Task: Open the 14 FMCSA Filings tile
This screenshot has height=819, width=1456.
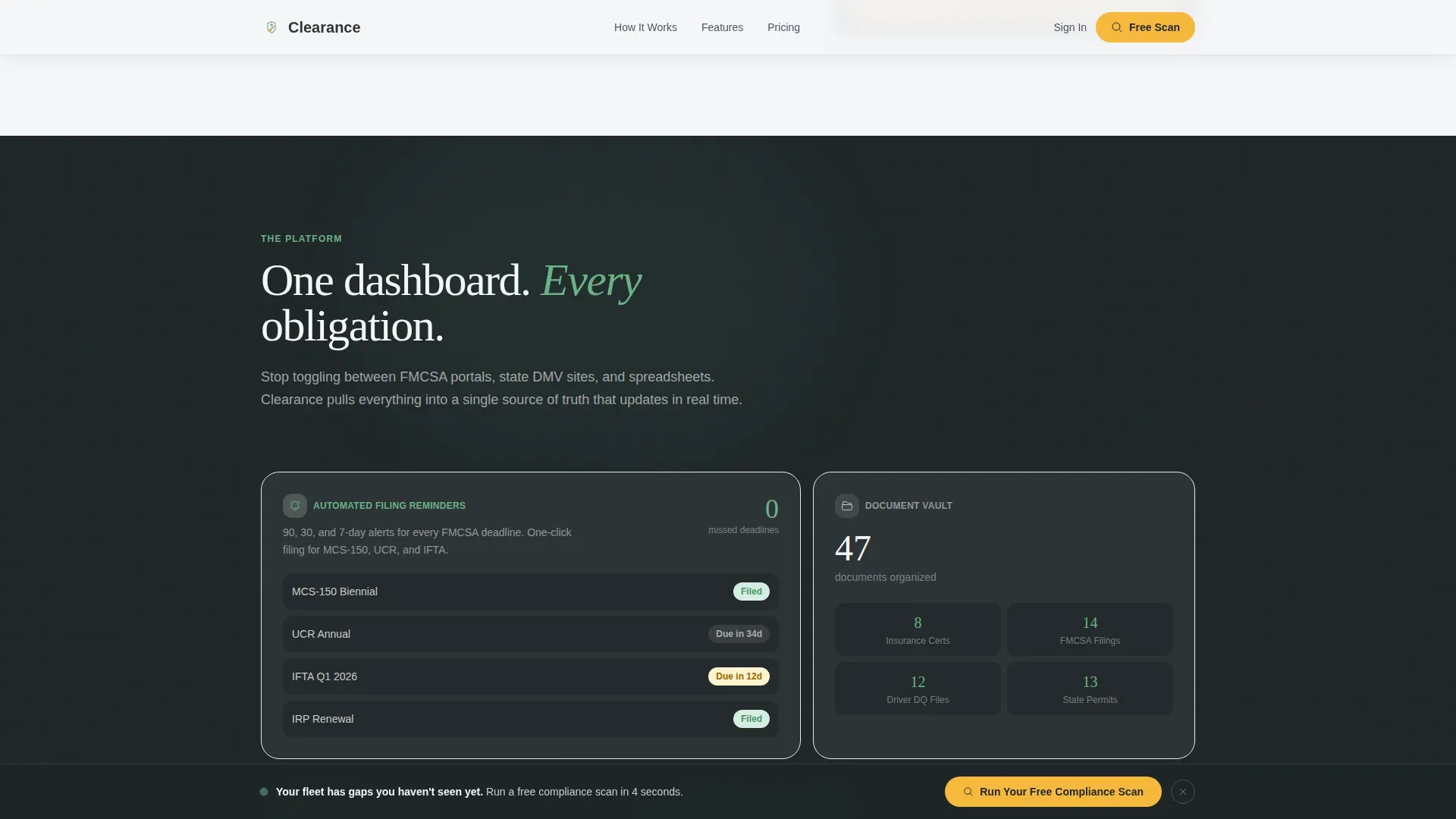Action: (x=1090, y=629)
